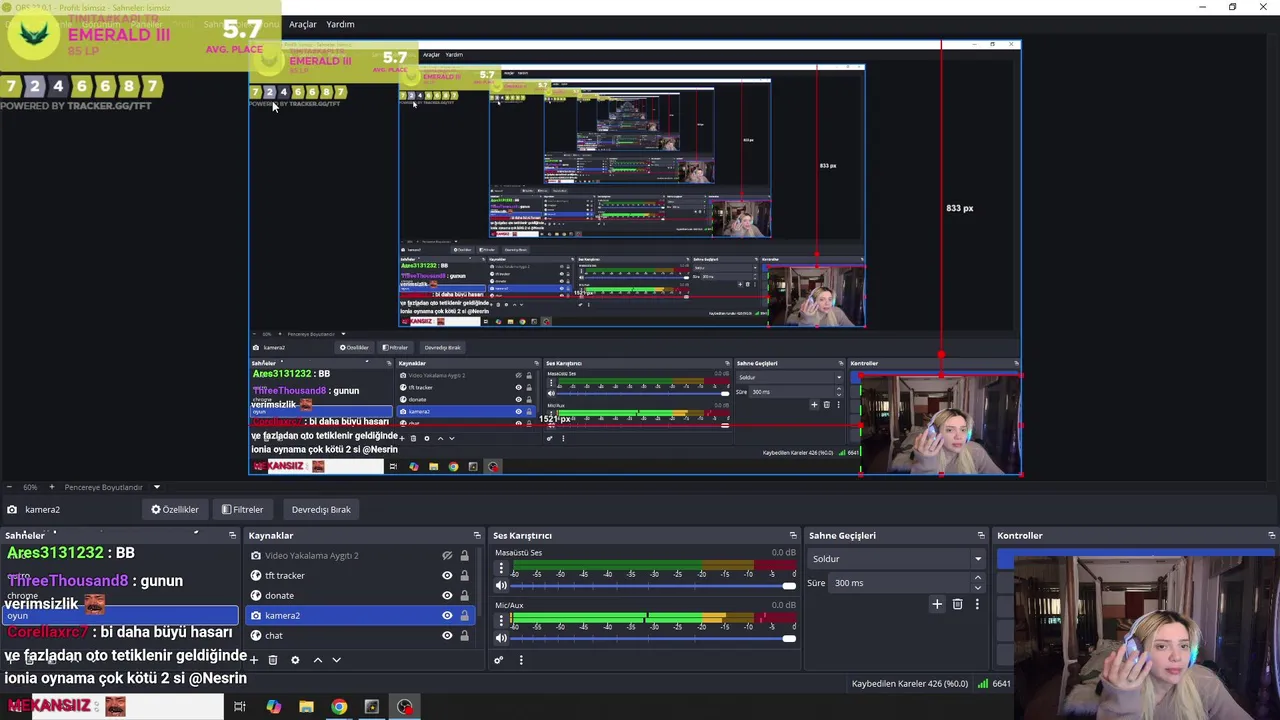Open transition properties three-dot menu
Screen dimensions: 1280x720
pyautogui.click(x=977, y=604)
